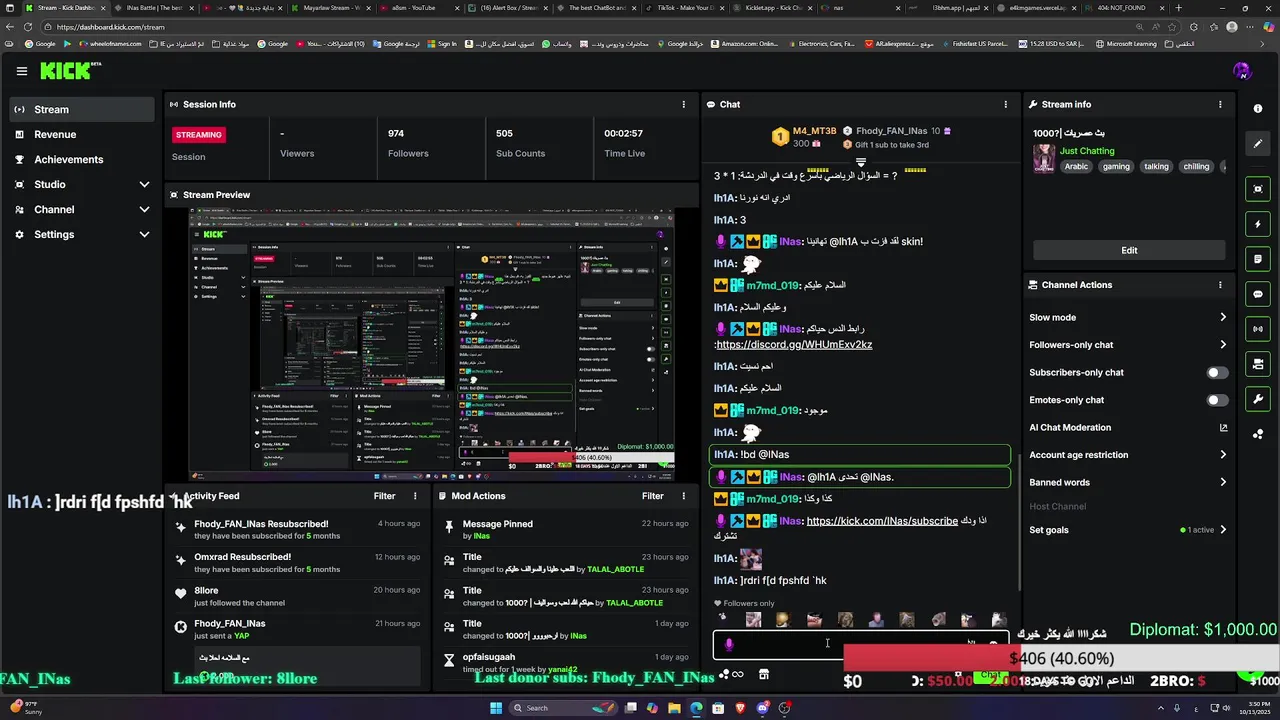
Task: Open Channel Actions panel options menu
Action: coord(1220,285)
